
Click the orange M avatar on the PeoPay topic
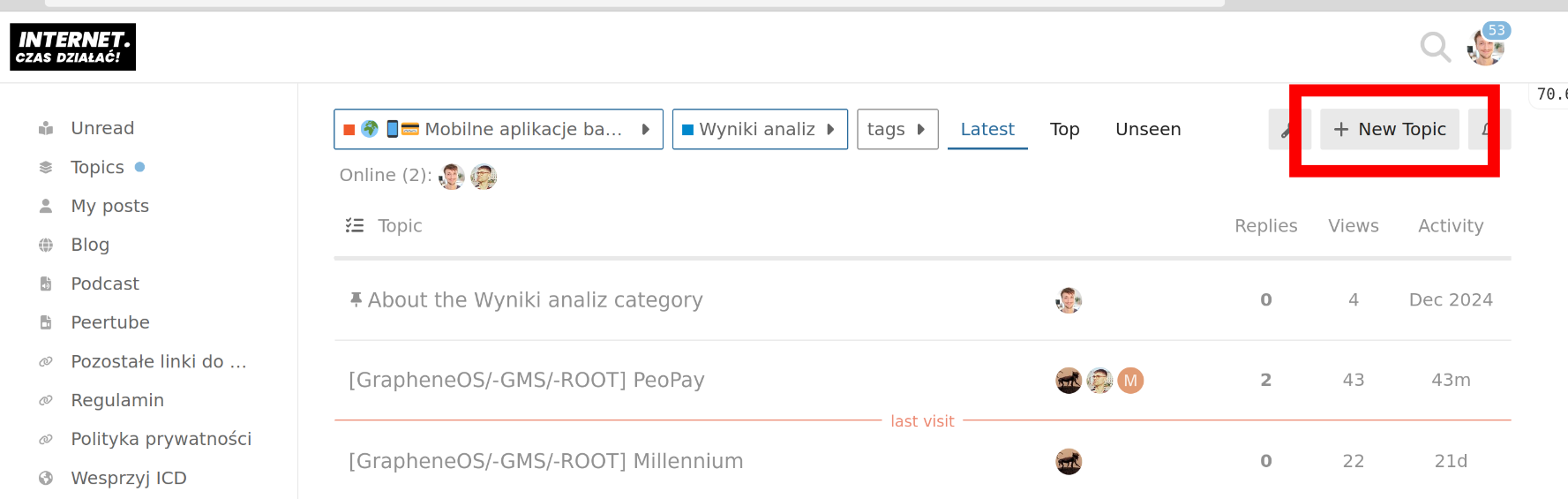(x=1130, y=381)
